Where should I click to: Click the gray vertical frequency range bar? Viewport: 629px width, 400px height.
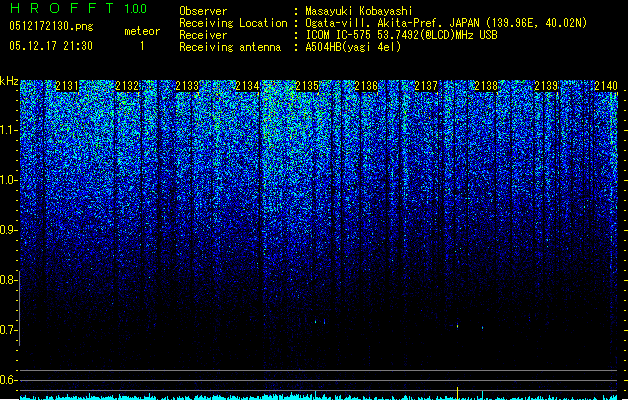coord(19,308)
